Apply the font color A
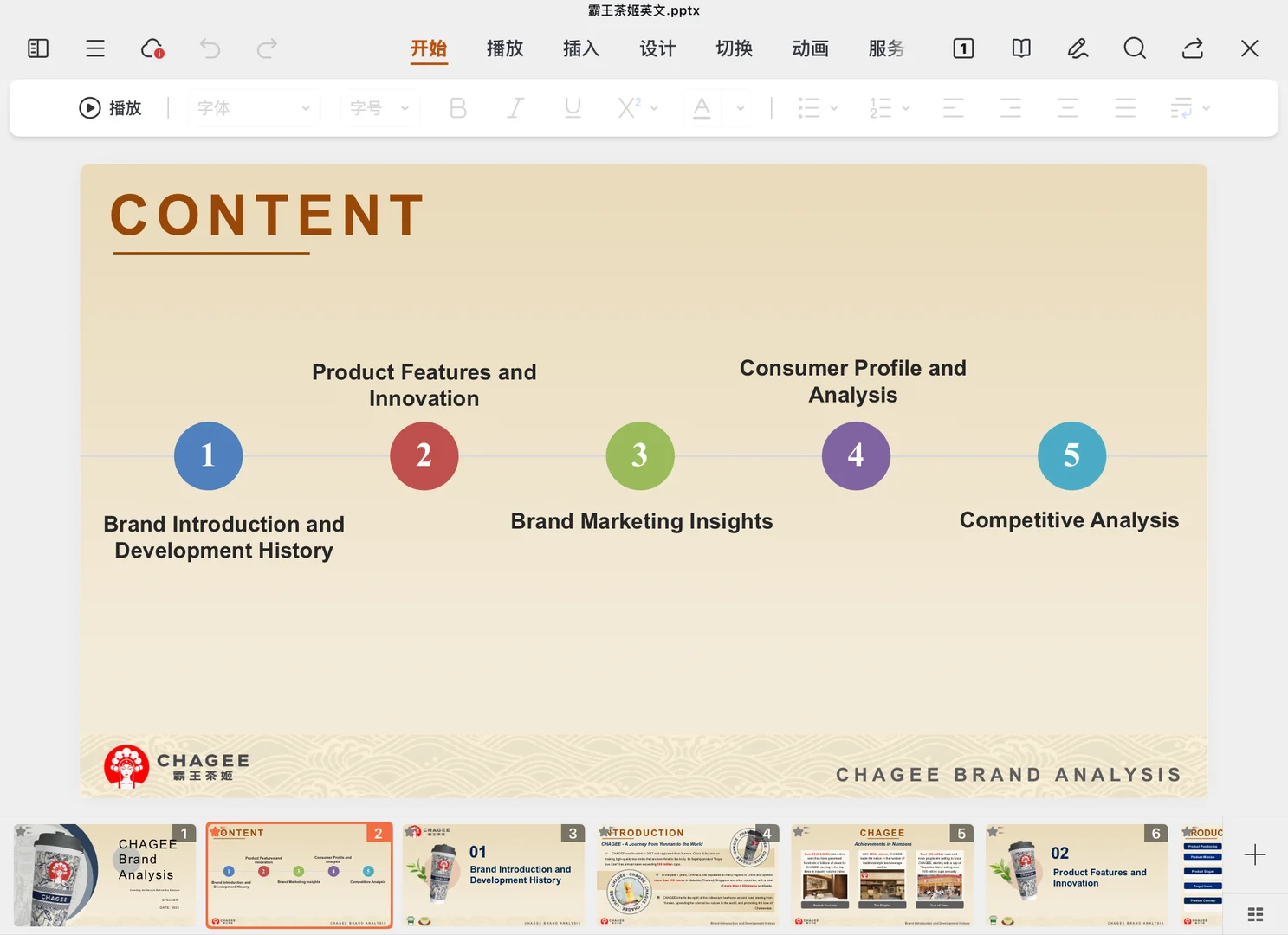The width and height of the screenshot is (1288, 935). point(702,108)
